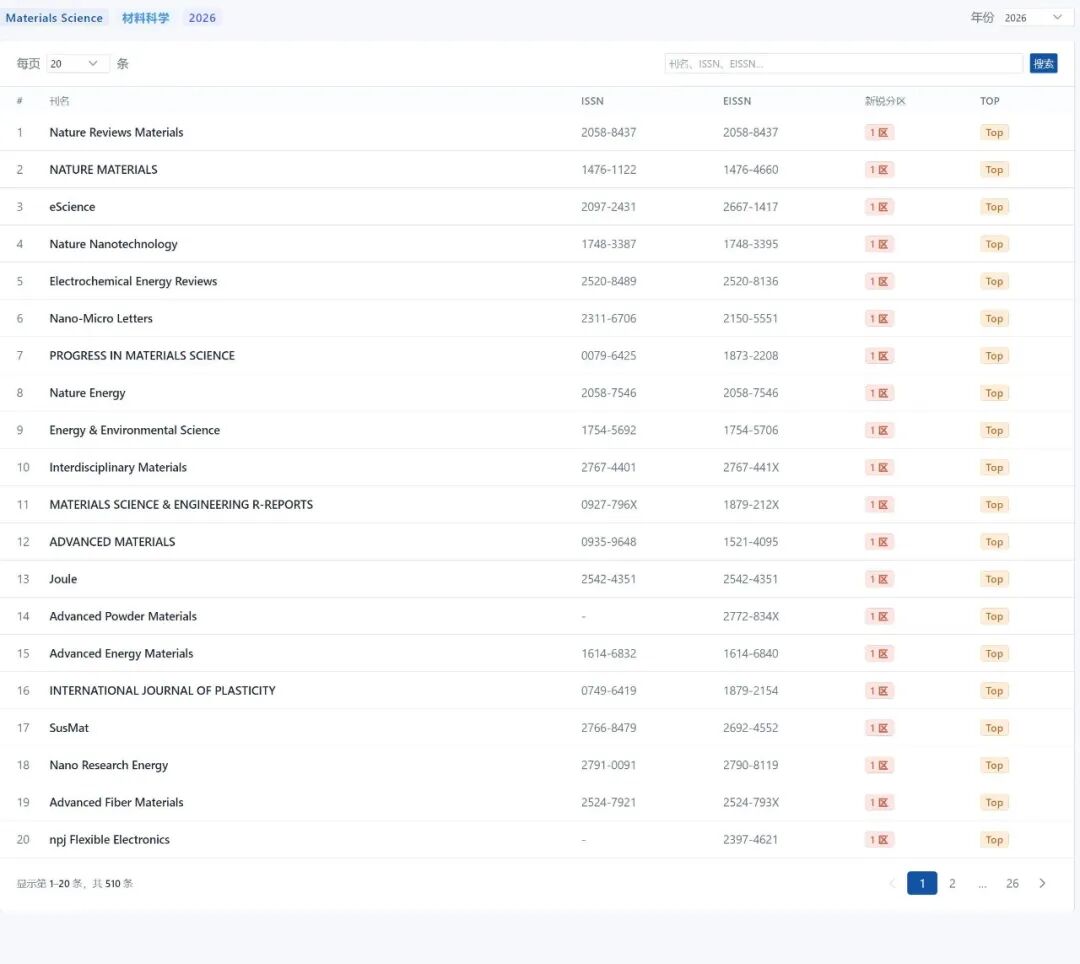Click the 2026 tag in header
Screen dimensions: 1080x964
202,18
